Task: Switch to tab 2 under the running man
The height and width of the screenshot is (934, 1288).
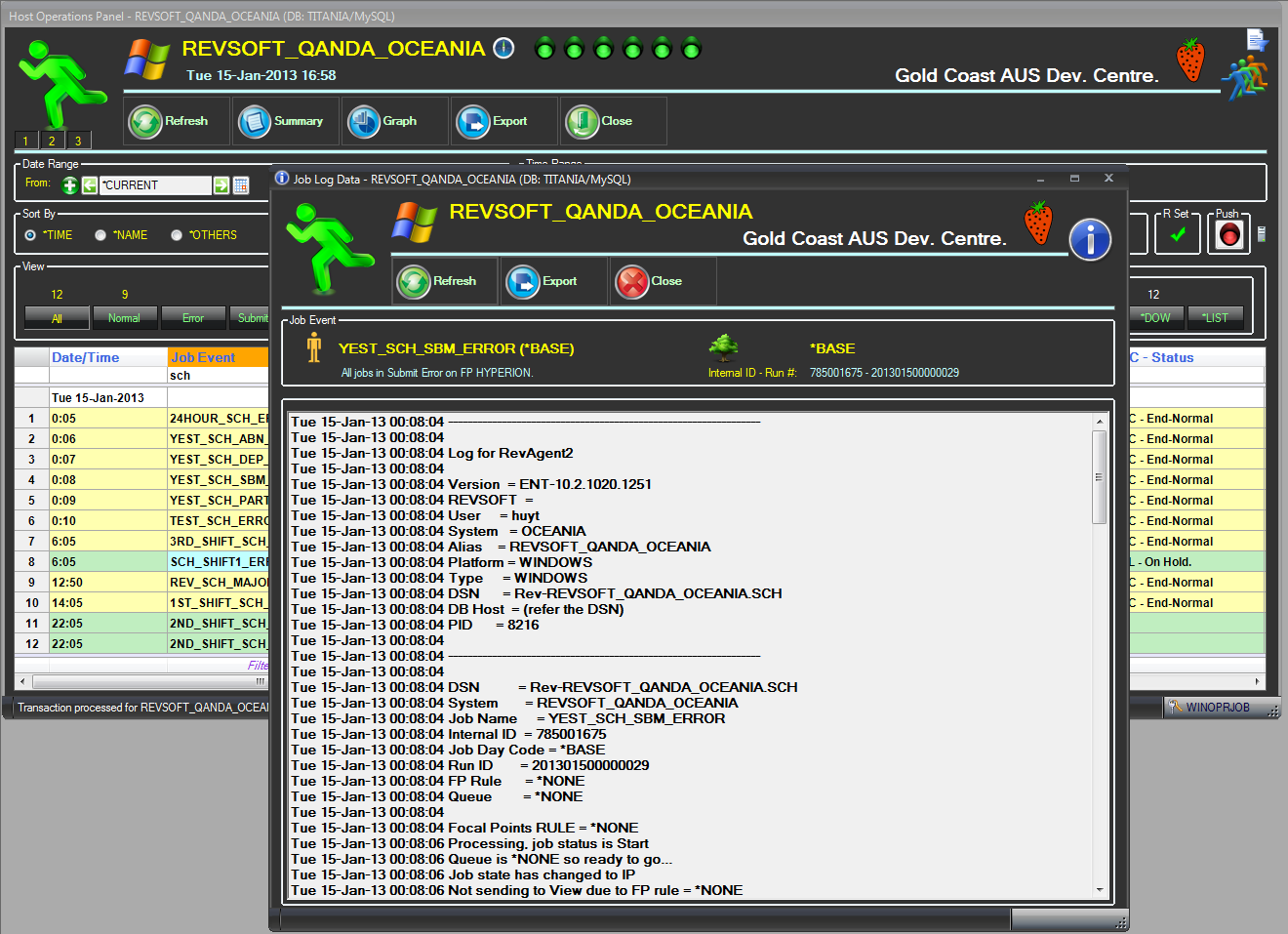Action: (x=52, y=141)
